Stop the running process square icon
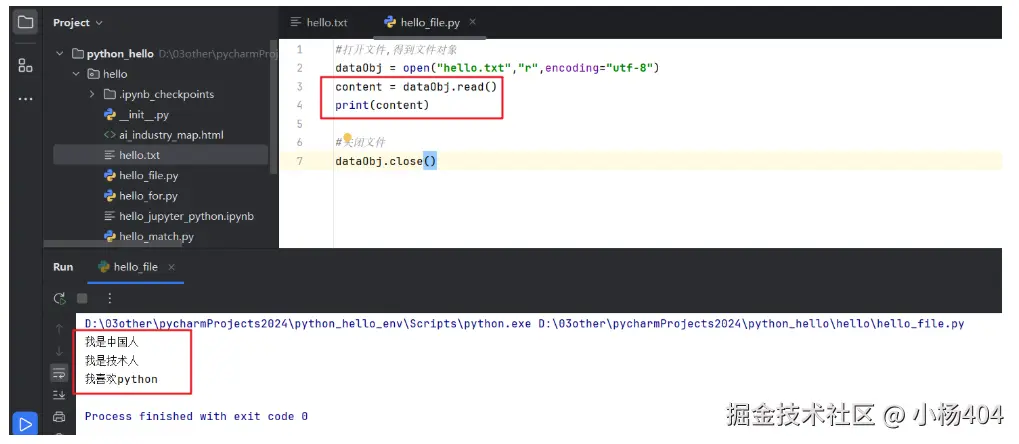 [82, 298]
